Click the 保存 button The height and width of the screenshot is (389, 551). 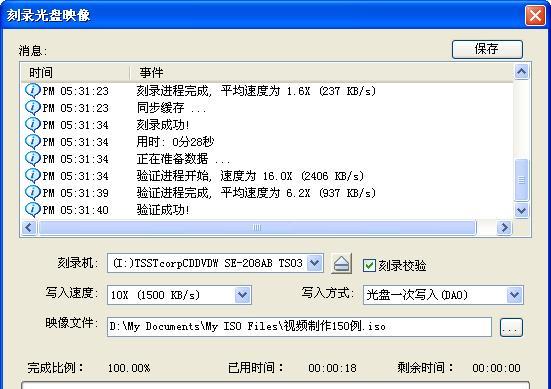[487, 49]
